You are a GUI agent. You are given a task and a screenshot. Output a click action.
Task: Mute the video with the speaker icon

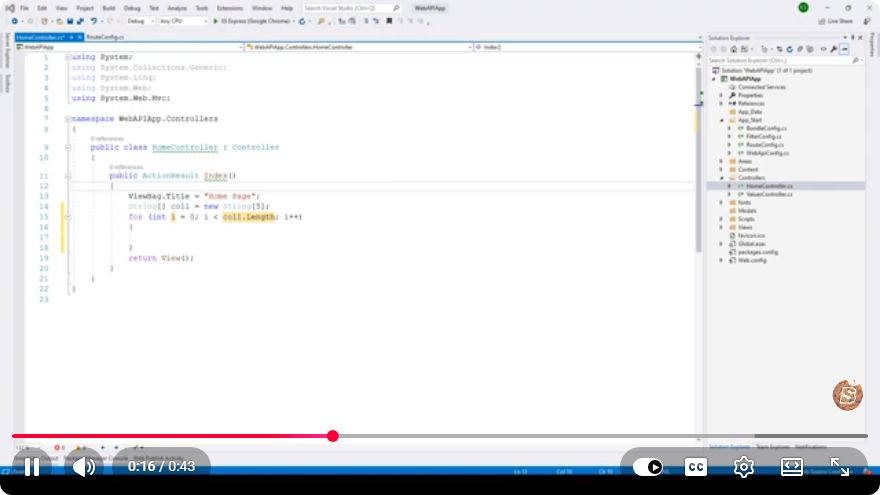point(84,466)
